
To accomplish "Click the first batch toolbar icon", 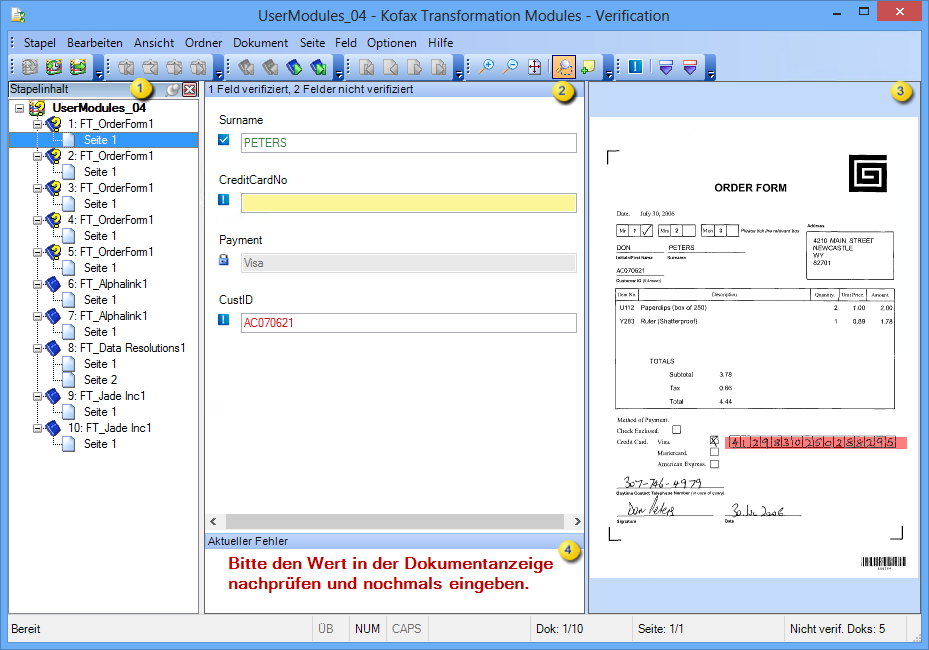I will (x=29, y=67).
